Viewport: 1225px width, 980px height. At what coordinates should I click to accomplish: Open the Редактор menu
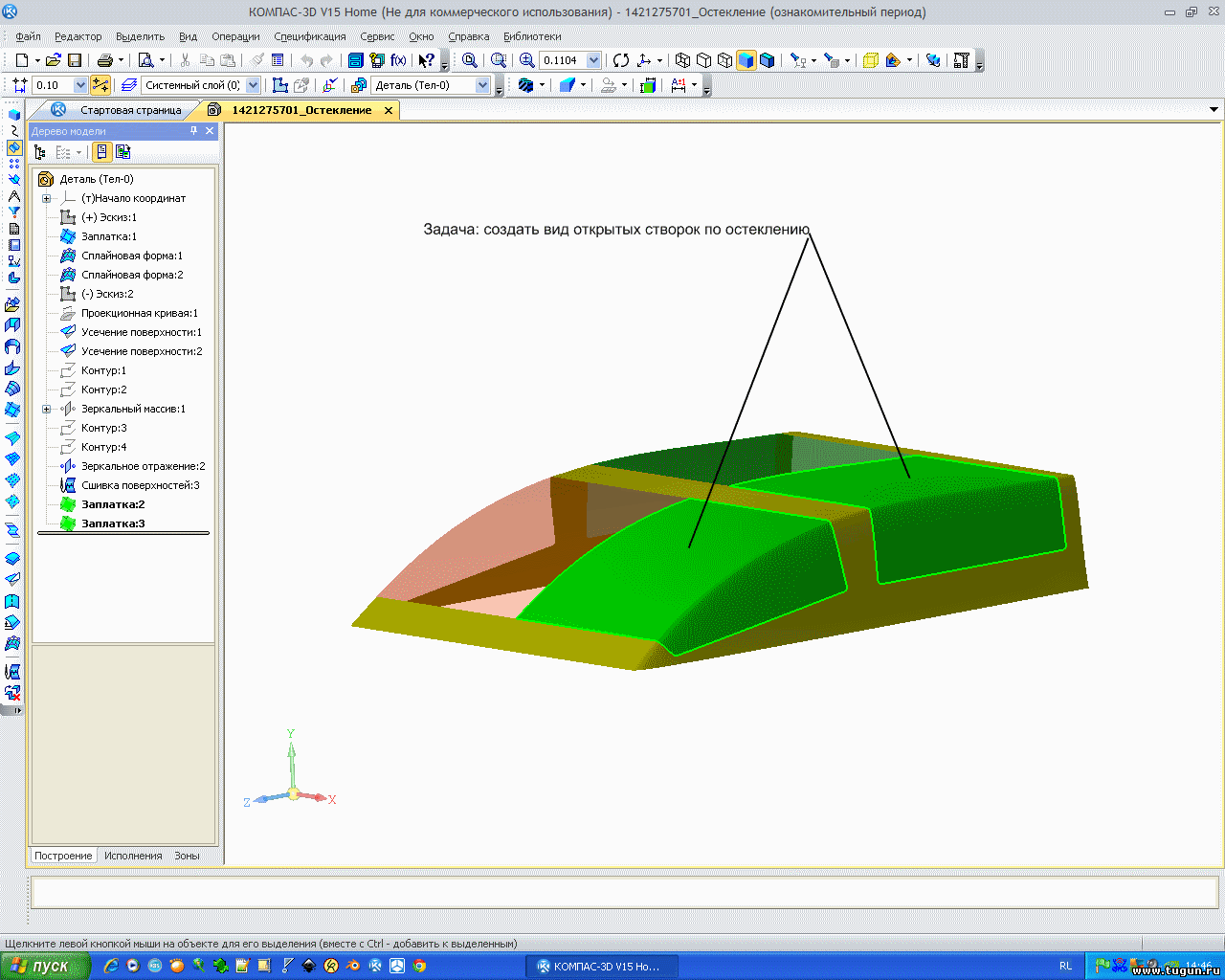[78, 36]
